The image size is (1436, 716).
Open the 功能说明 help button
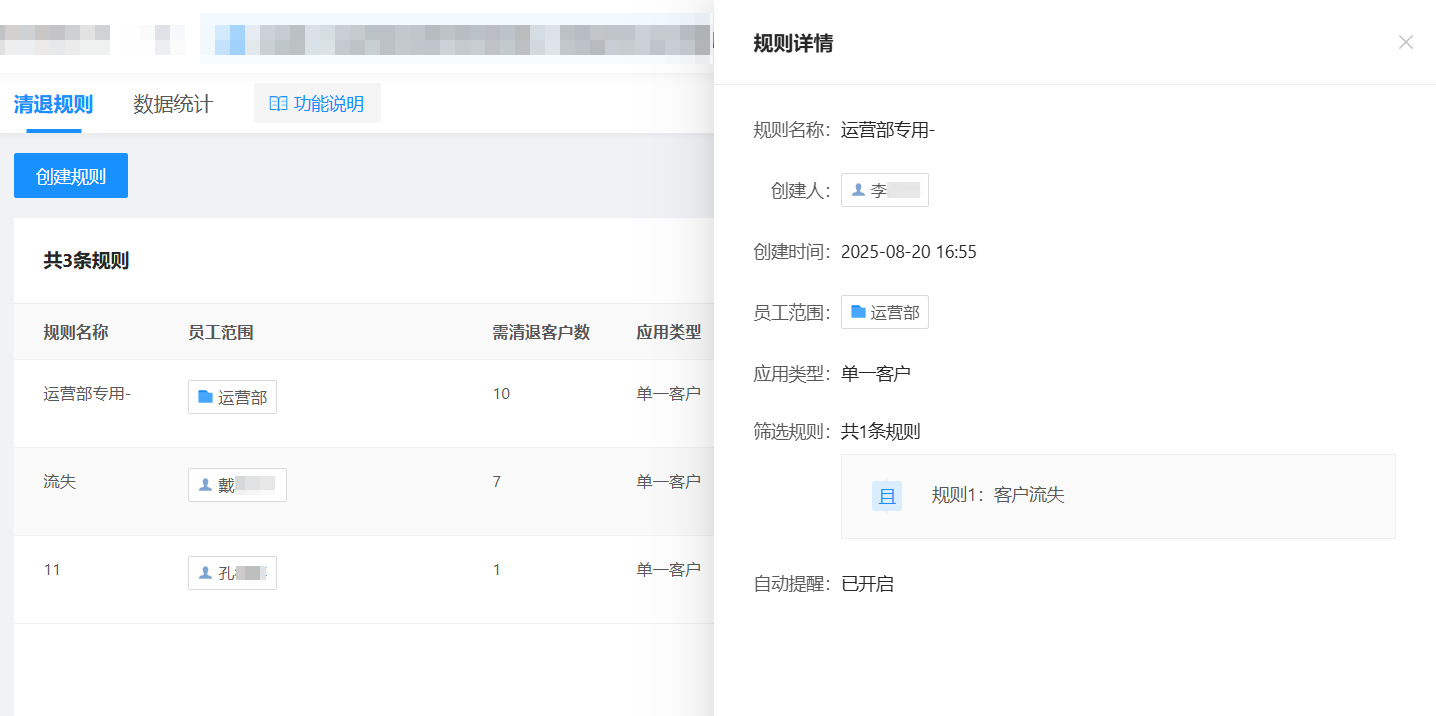click(317, 104)
